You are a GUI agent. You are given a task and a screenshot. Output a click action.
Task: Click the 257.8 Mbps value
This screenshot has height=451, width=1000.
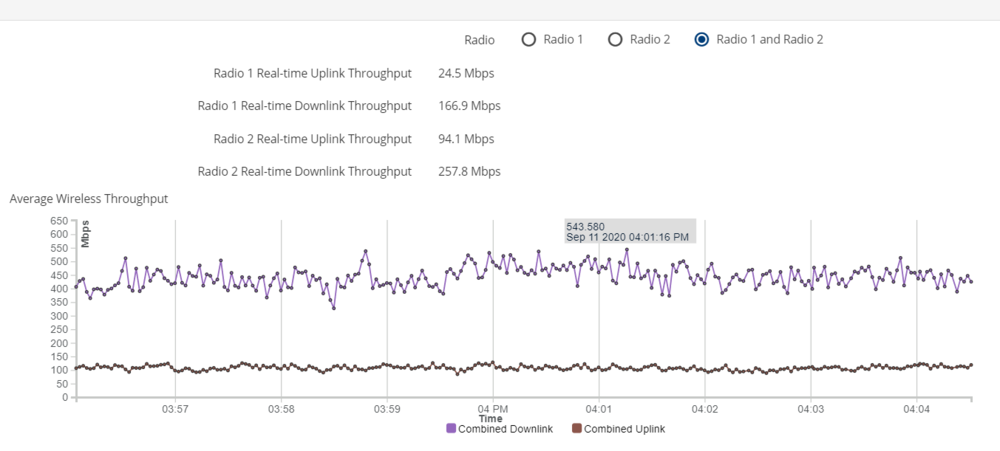coord(469,172)
